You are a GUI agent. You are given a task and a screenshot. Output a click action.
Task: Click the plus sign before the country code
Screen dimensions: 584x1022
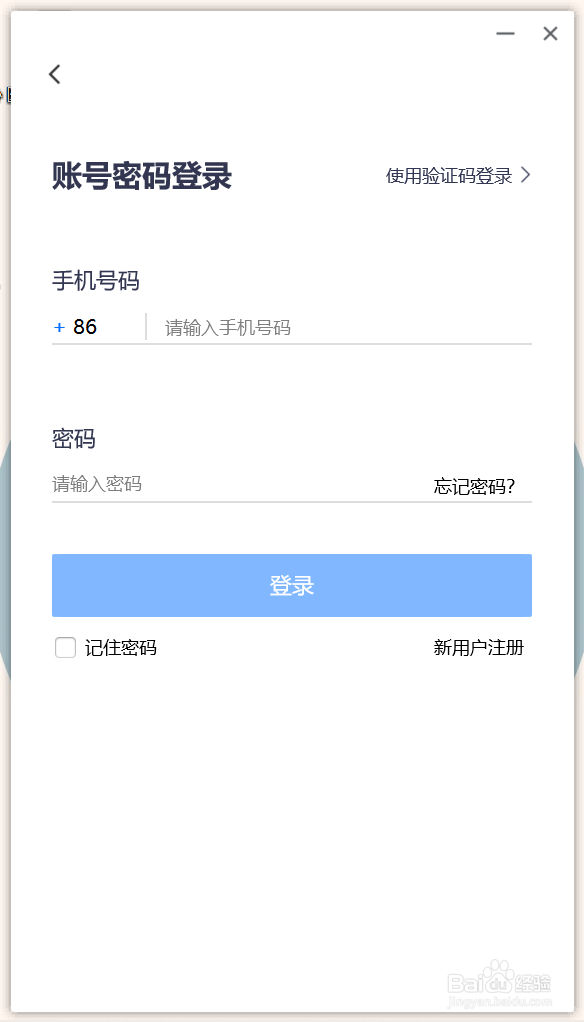click(58, 327)
